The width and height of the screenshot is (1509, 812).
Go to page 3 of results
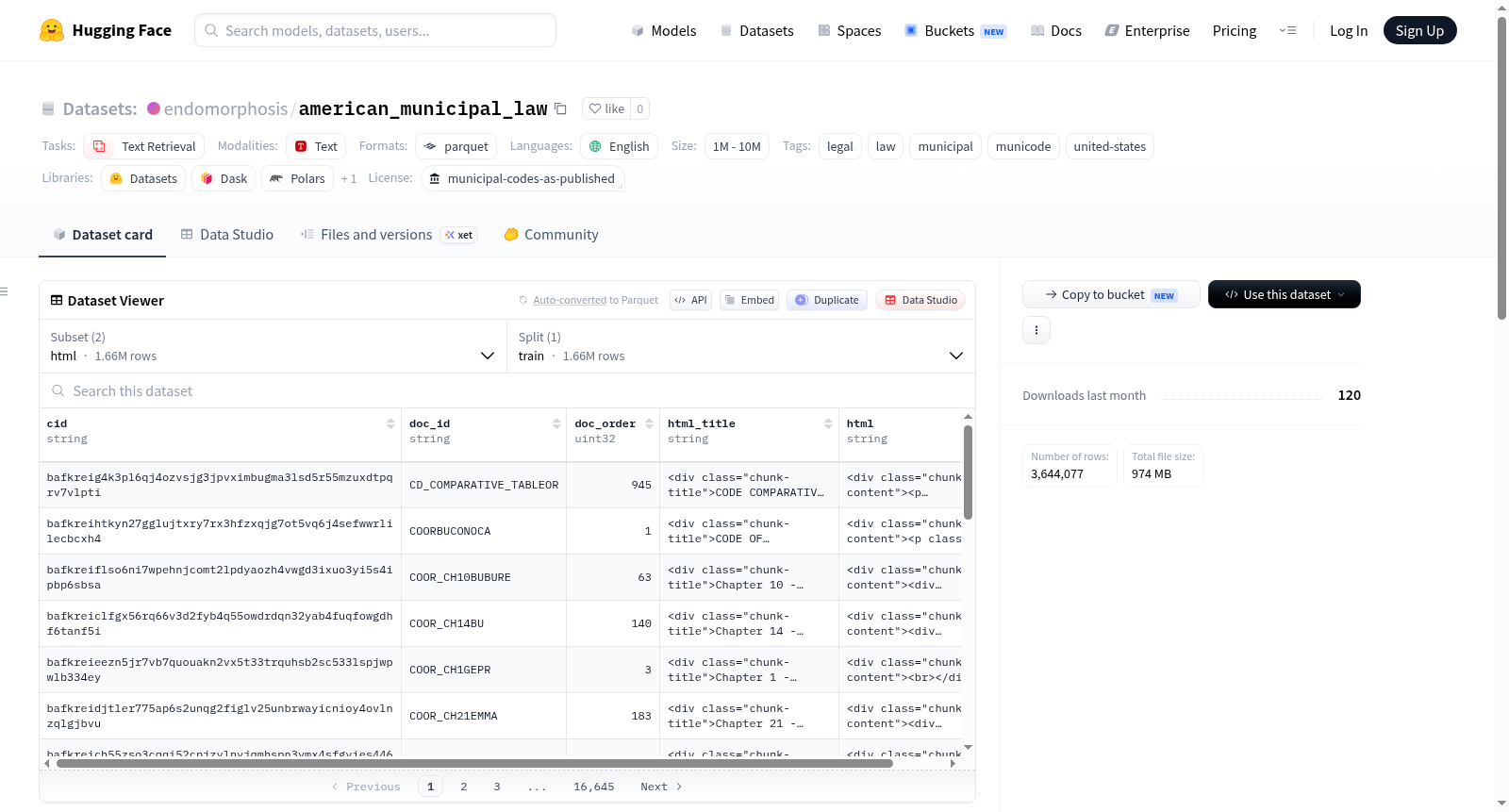[x=497, y=787]
